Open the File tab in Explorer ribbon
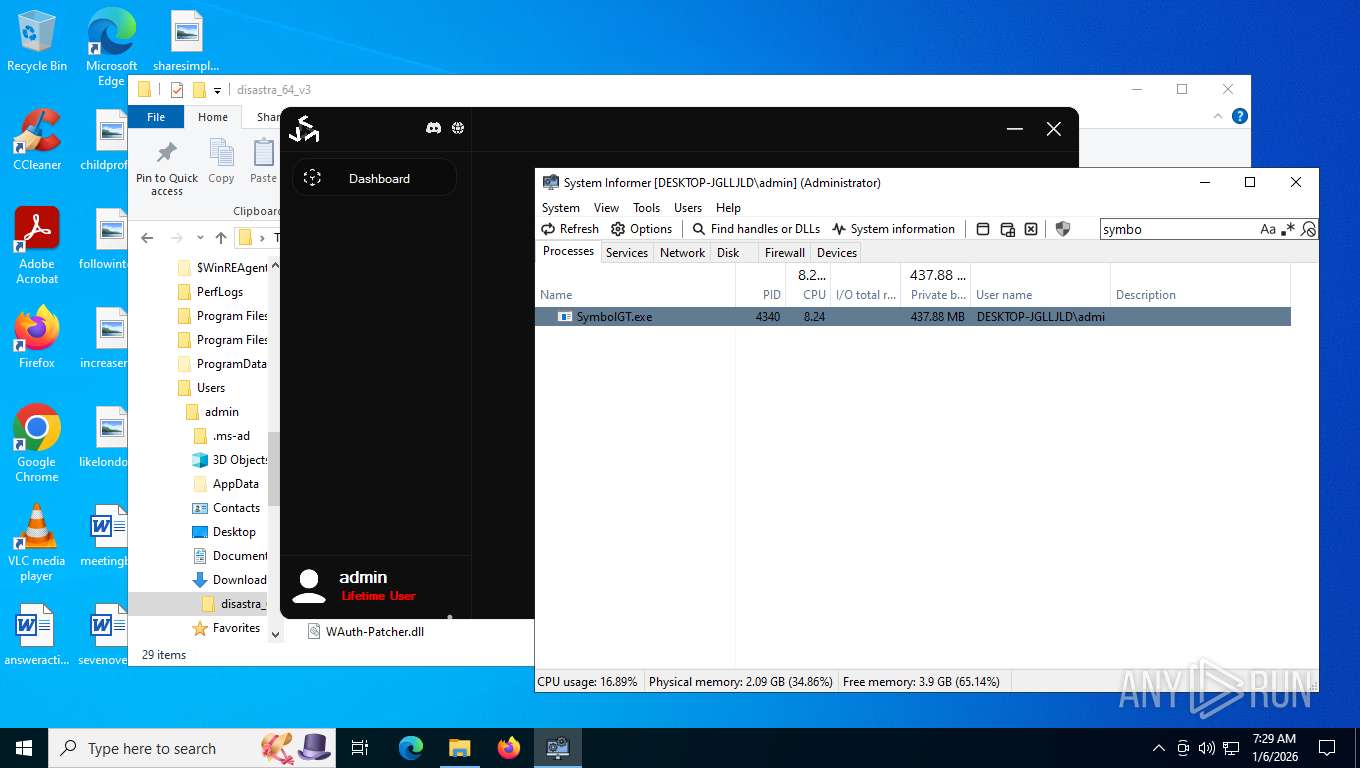1360x768 pixels. pyautogui.click(x=156, y=117)
